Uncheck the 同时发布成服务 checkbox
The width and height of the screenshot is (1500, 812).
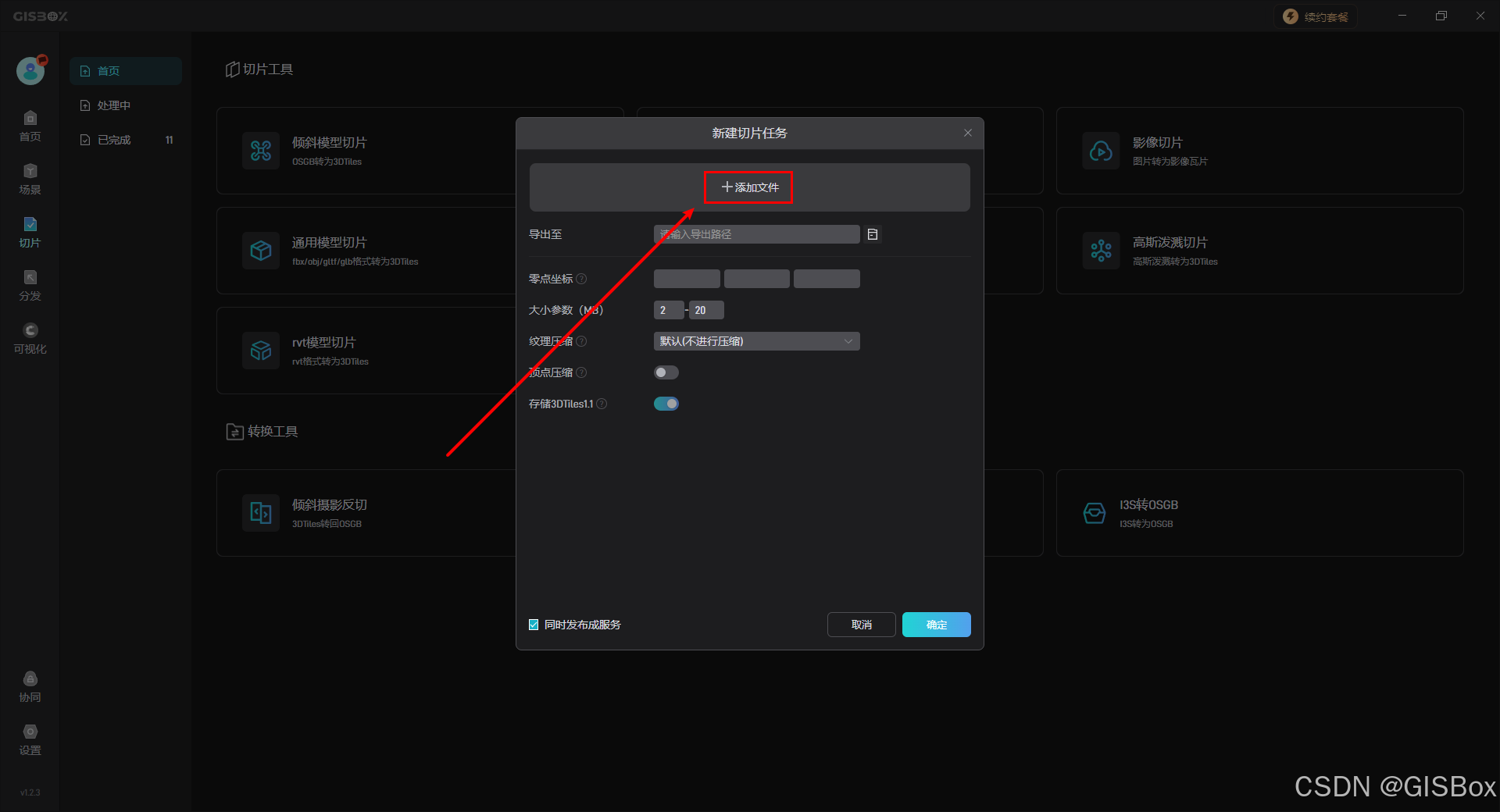click(x=534, y=625)
